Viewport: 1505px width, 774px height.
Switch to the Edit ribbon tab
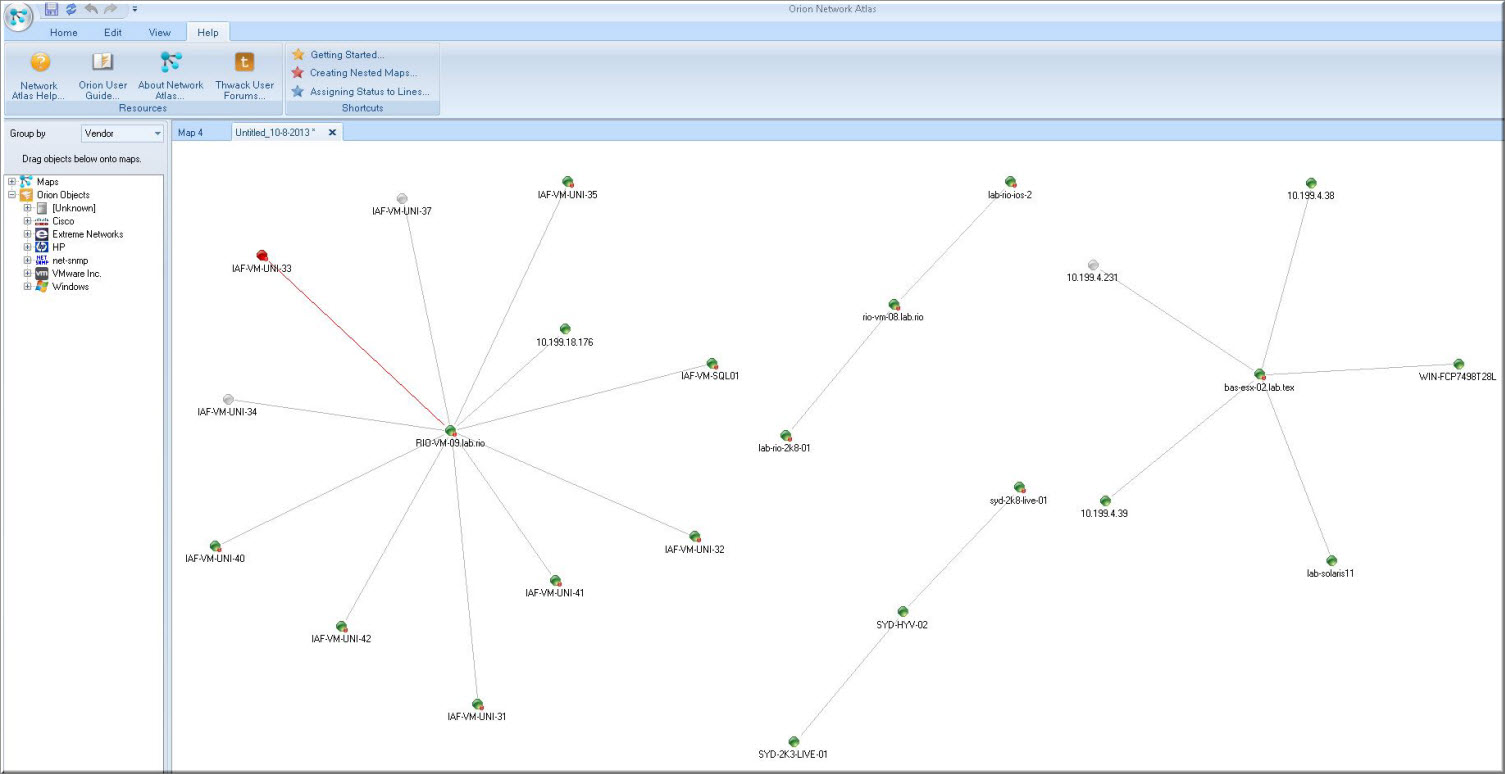[113, 32]
